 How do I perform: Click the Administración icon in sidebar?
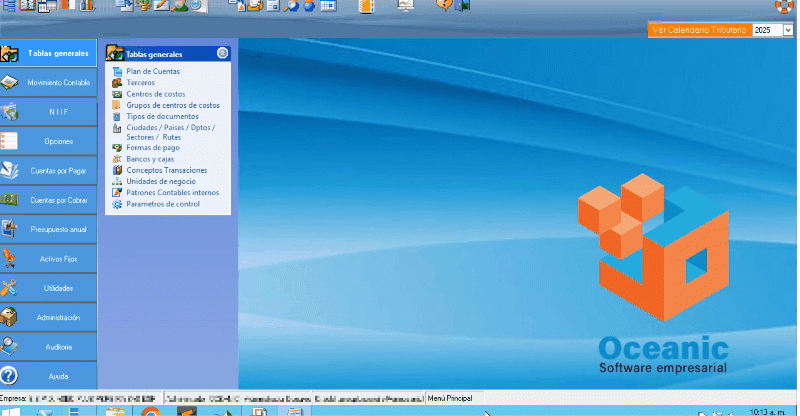coord(10,317)
